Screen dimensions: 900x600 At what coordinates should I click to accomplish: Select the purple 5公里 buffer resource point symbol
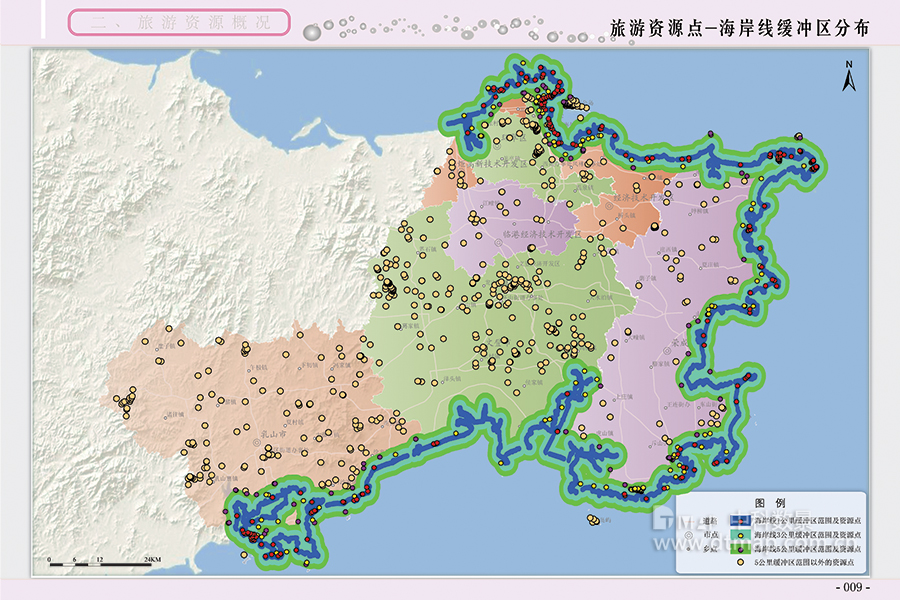tap(740, 549)
